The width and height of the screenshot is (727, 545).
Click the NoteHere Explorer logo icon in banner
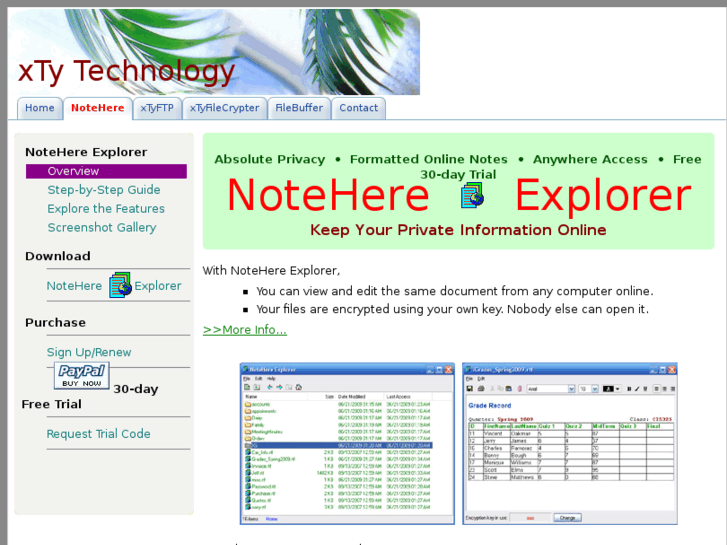[472, 195]
